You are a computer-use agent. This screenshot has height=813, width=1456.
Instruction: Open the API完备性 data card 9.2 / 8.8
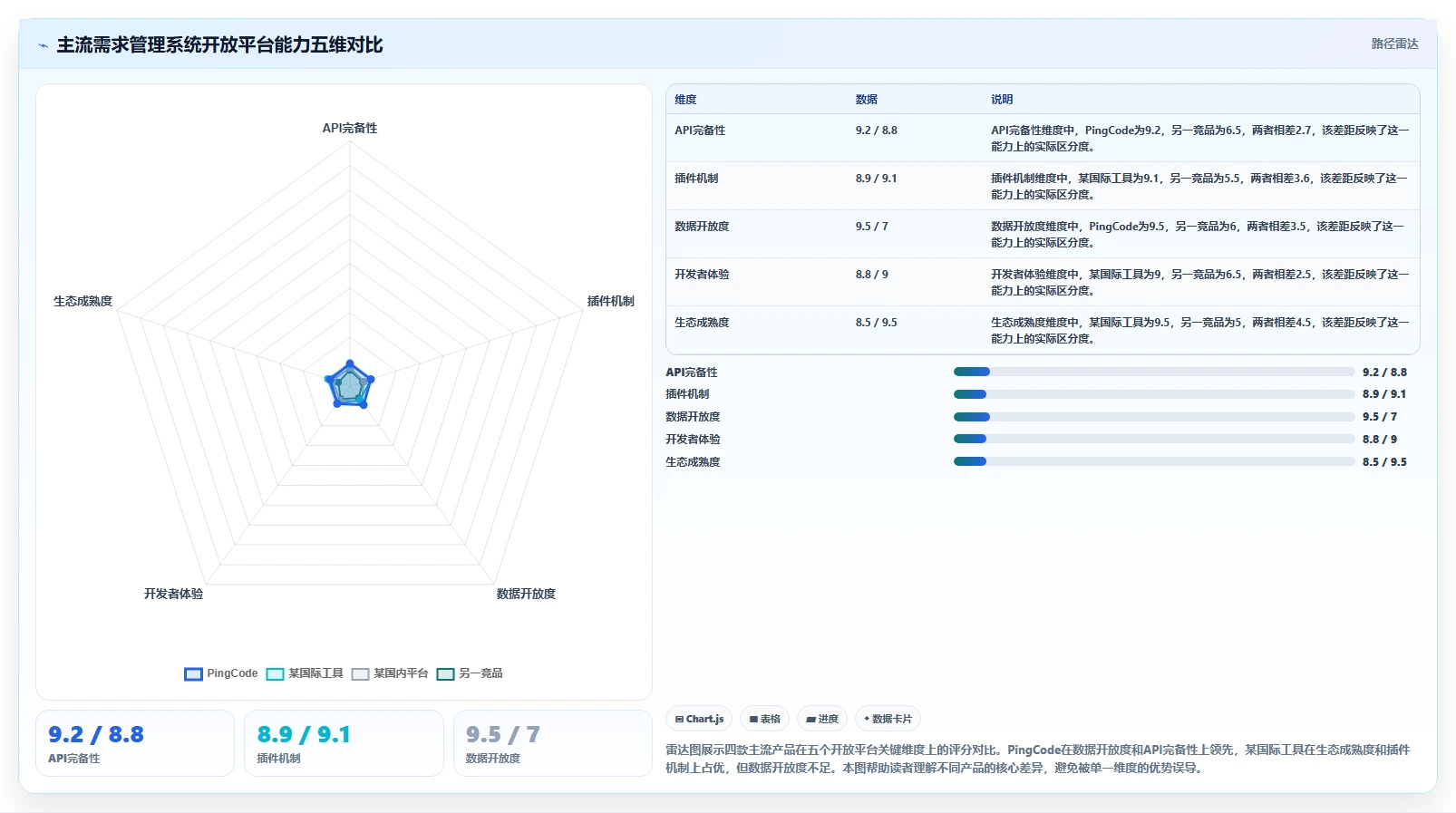(135, 743)
